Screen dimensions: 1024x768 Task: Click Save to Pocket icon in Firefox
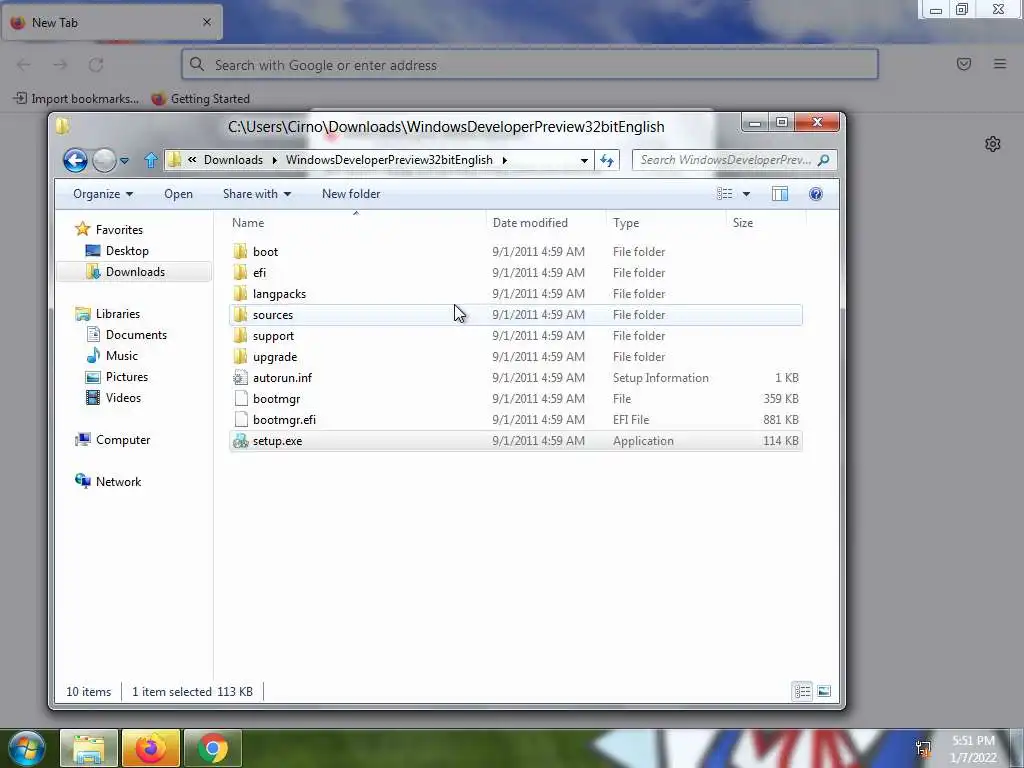964,64
